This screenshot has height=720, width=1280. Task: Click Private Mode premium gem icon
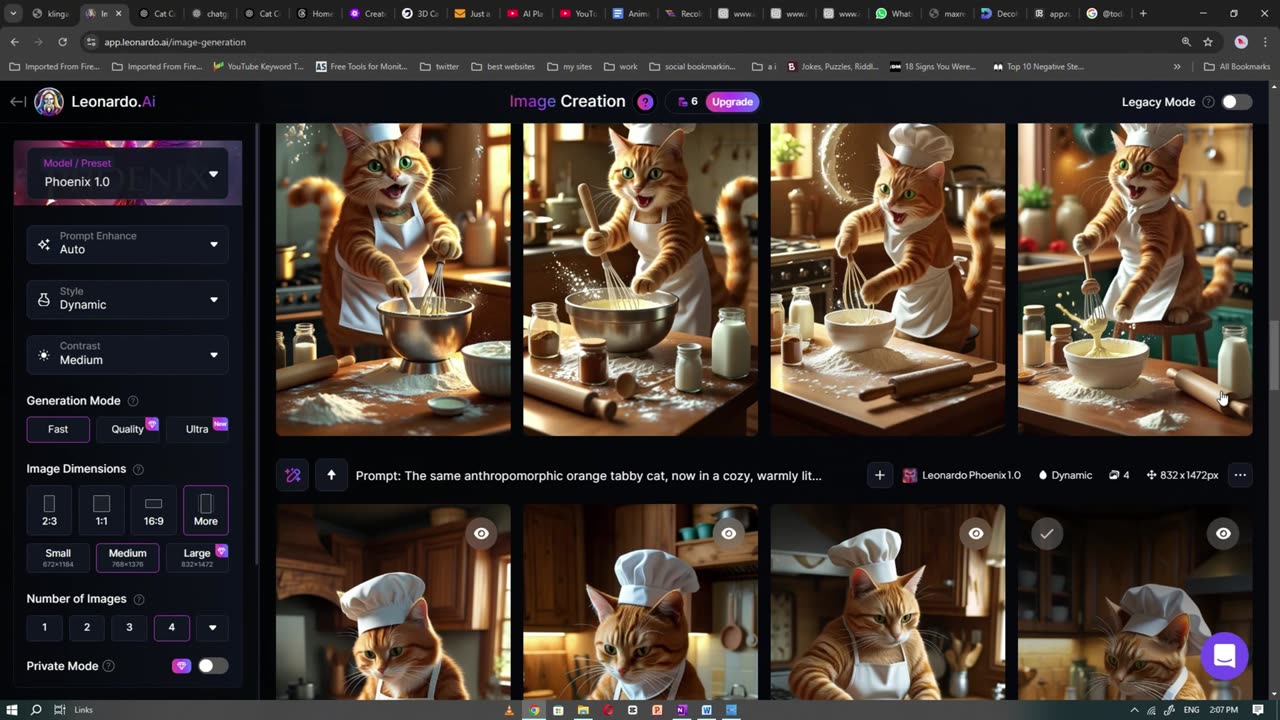click(181, 666)
